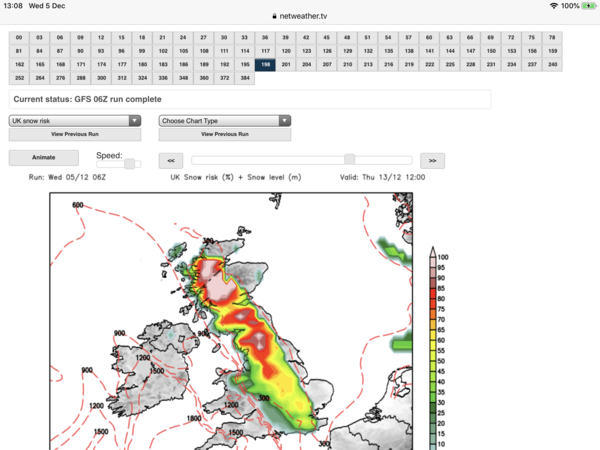The width and height of the screenshot is (600, 450).
Task: Open the Choose Chart Type dropdown
Action: tap(225, 120)
